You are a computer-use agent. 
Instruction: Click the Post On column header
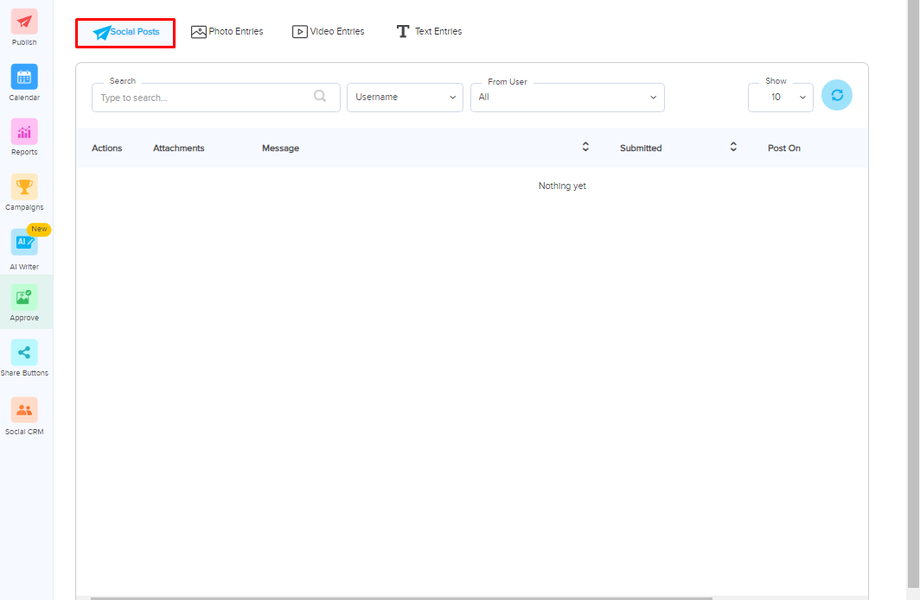(784, 148)
